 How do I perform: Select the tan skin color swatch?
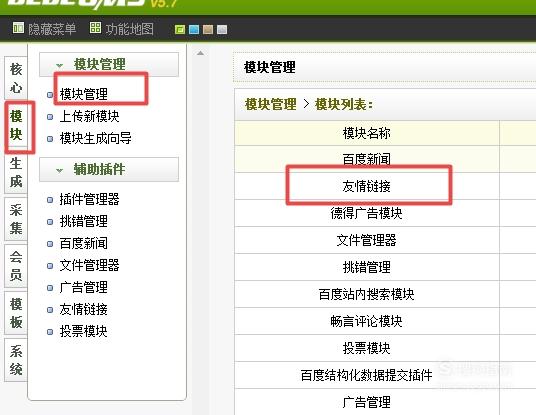[208, 30]
